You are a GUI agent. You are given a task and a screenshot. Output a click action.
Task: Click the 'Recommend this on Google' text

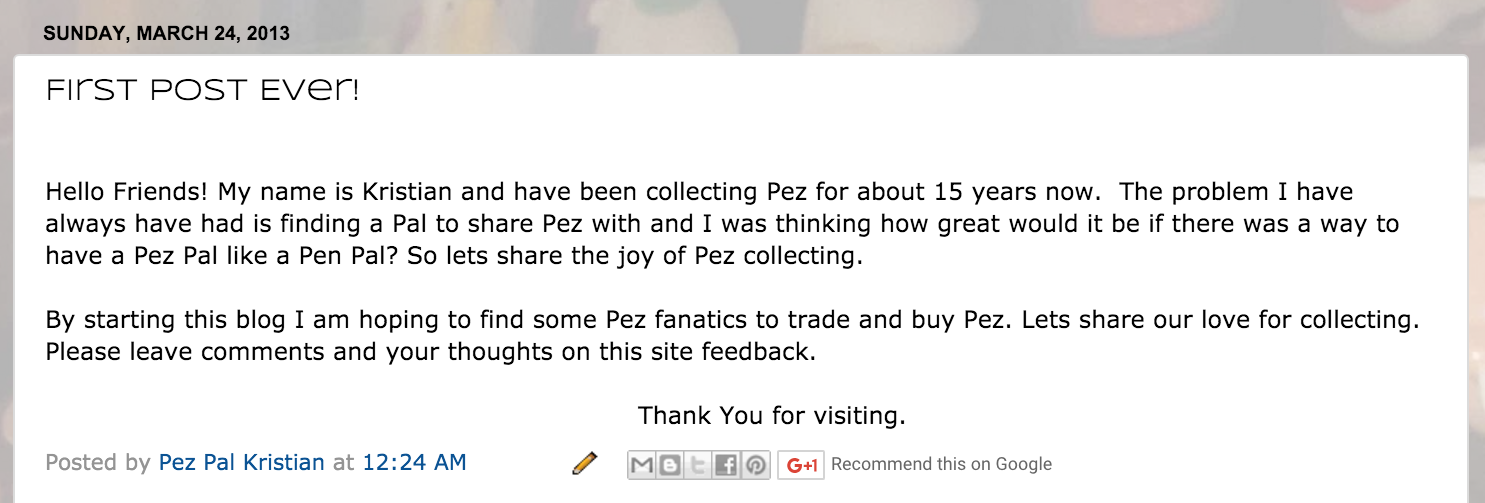pos(941,464)
